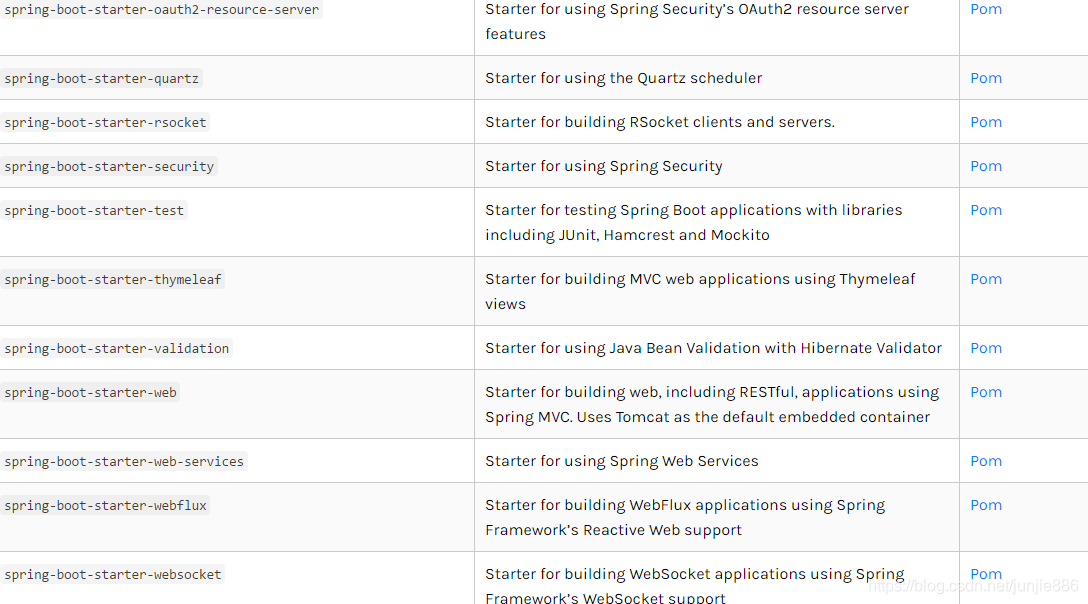The width and height of the screenshot is (1088, 604).
Task: Click description about WebSocket applications
Action: point(695,585)
